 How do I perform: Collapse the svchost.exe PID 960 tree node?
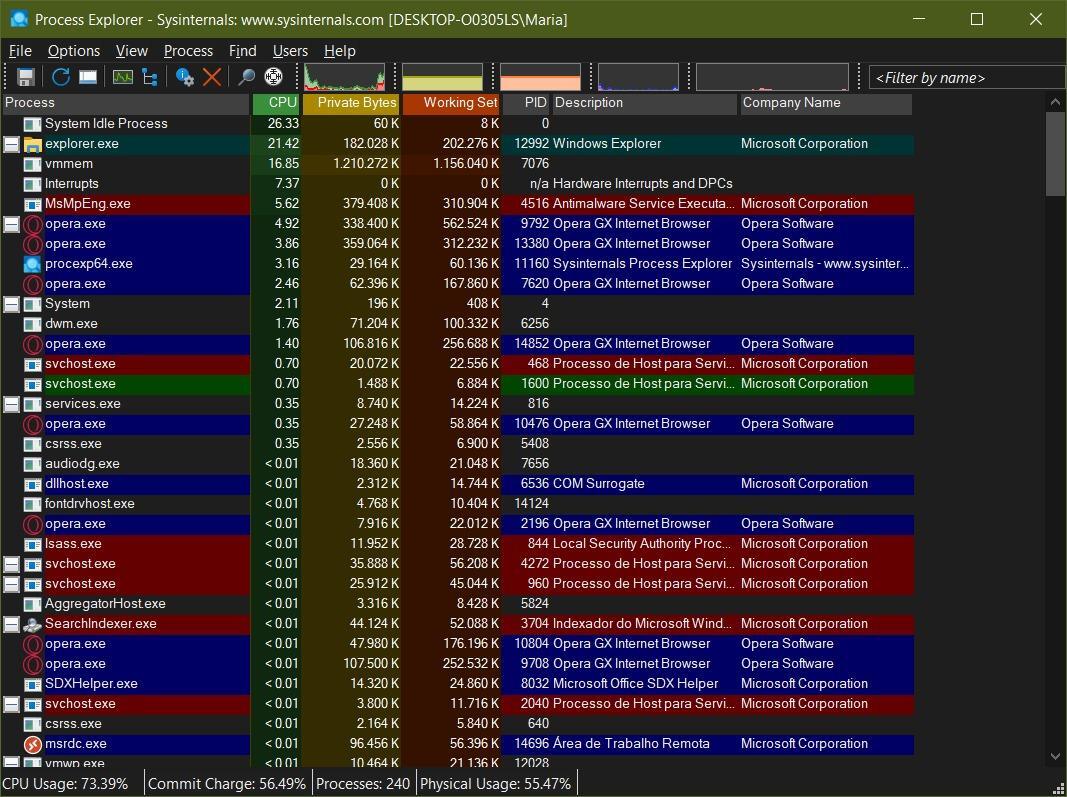point(12,584)
